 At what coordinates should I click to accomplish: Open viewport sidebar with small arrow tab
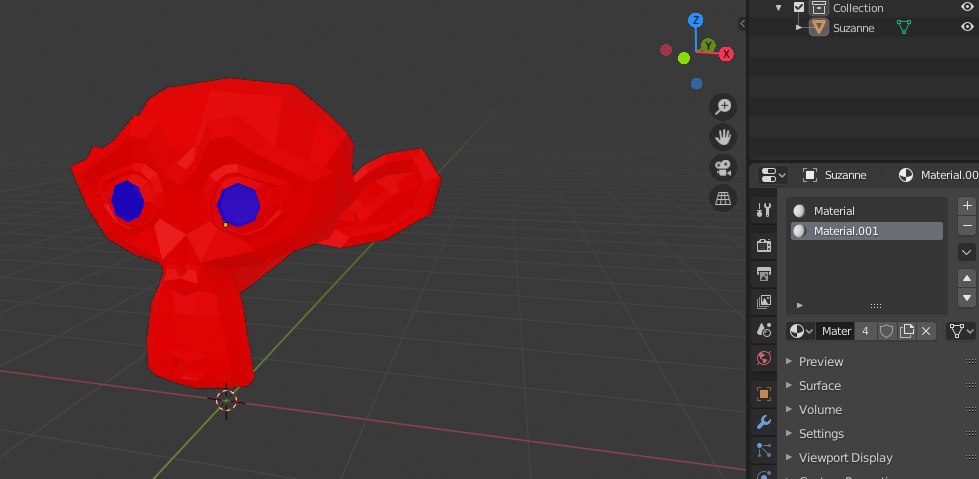742,24
